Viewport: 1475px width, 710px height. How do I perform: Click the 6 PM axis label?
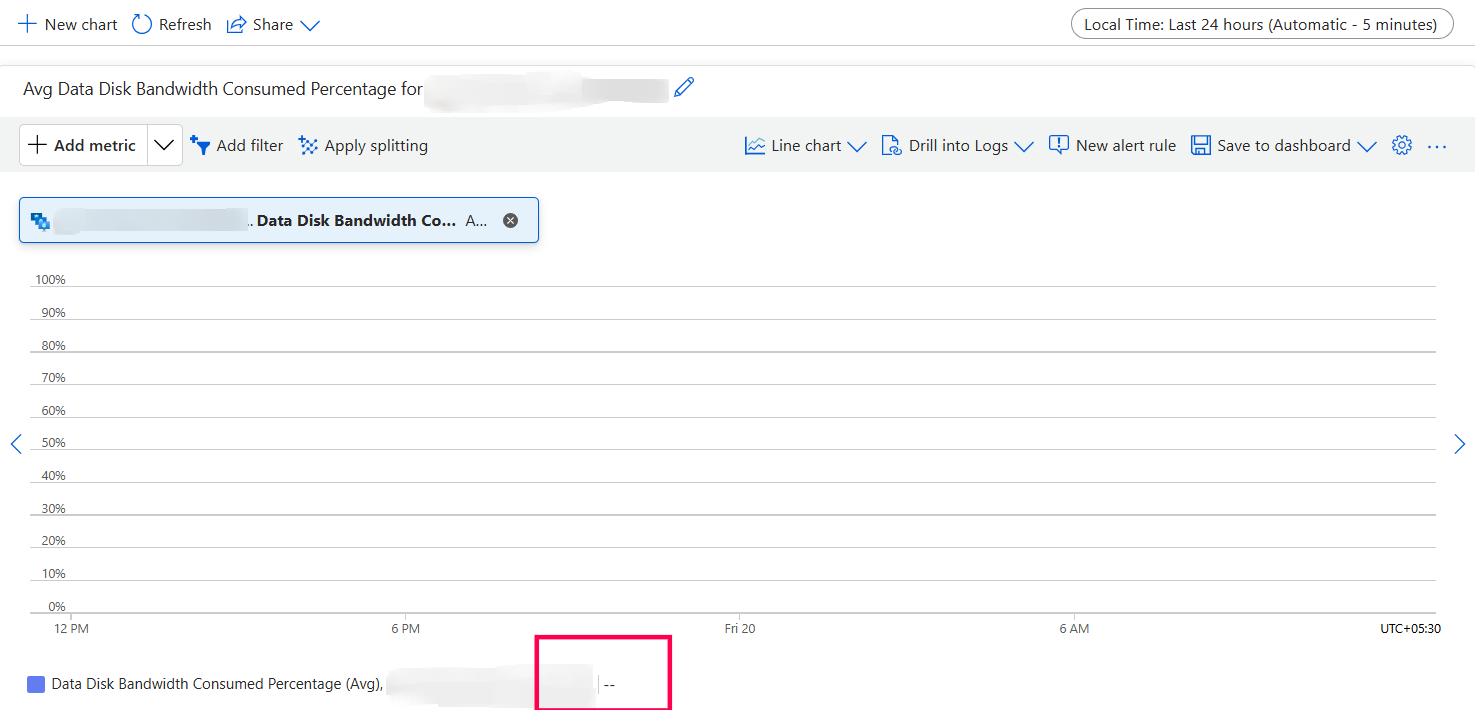click(405, 629)
